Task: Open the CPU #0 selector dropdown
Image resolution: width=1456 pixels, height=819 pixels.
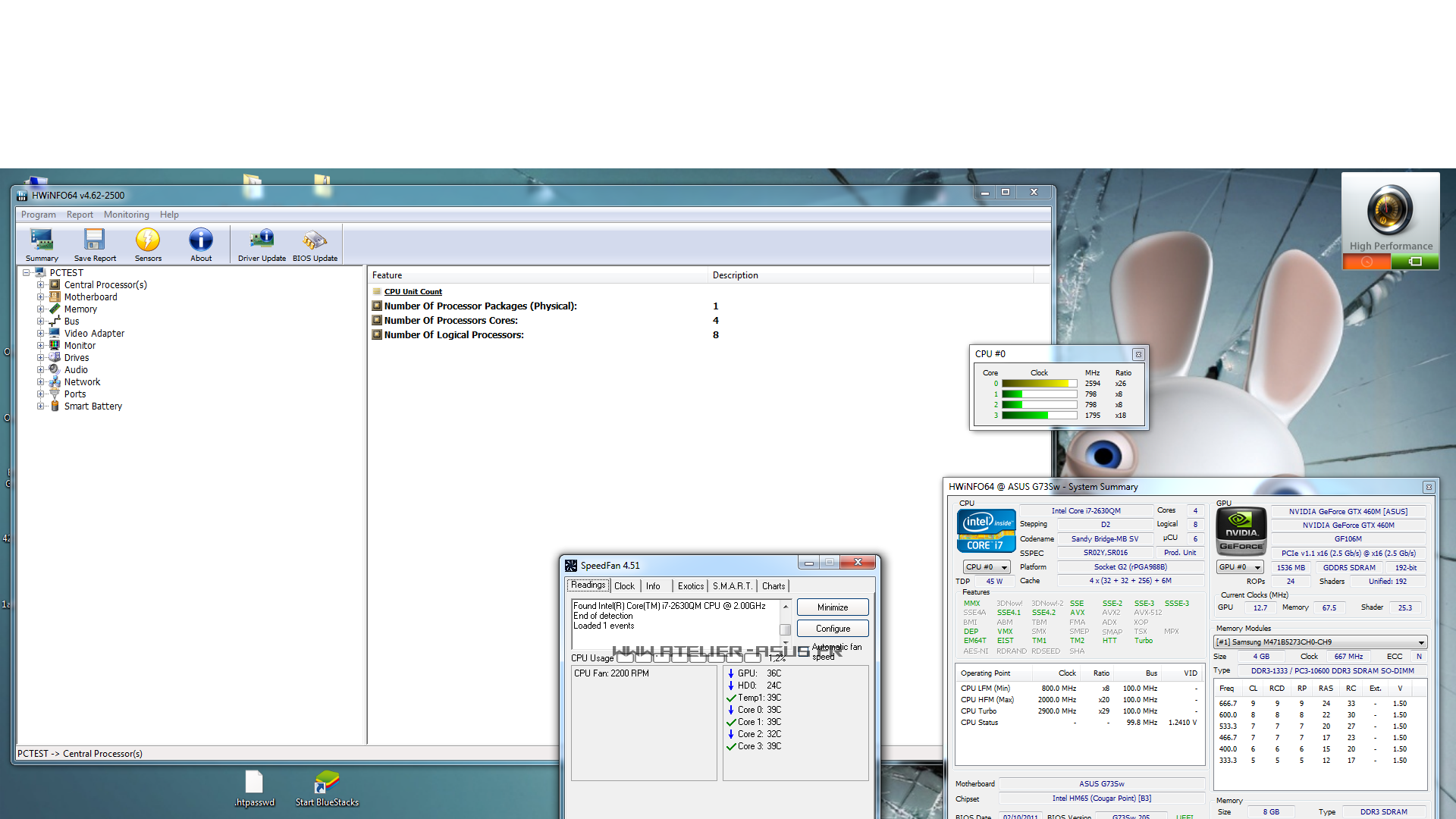Action: [x=987, y=567]
